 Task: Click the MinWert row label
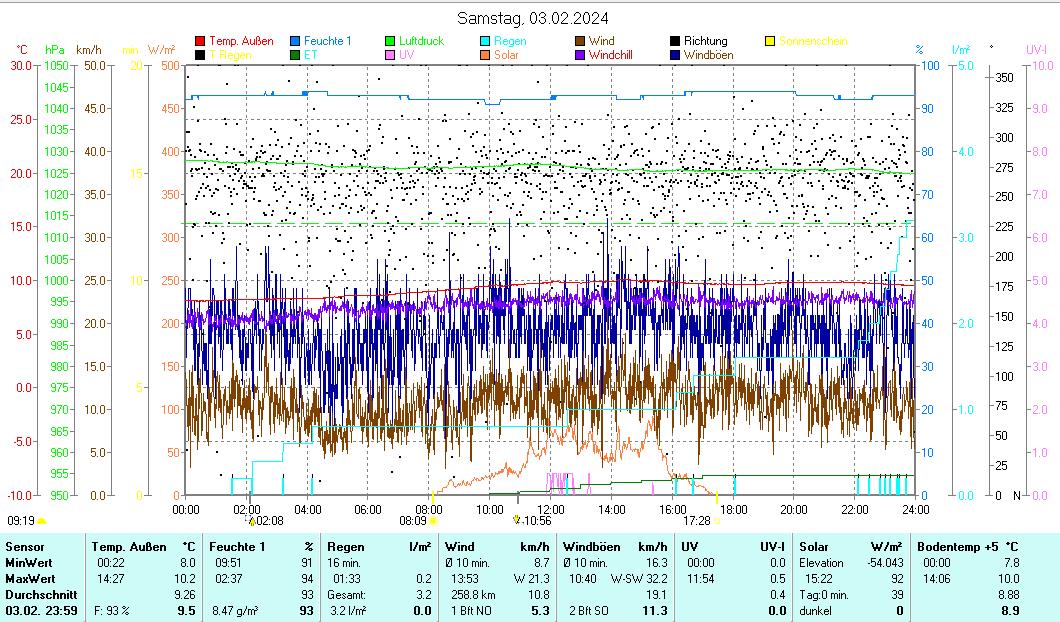(x=29, y=563)
